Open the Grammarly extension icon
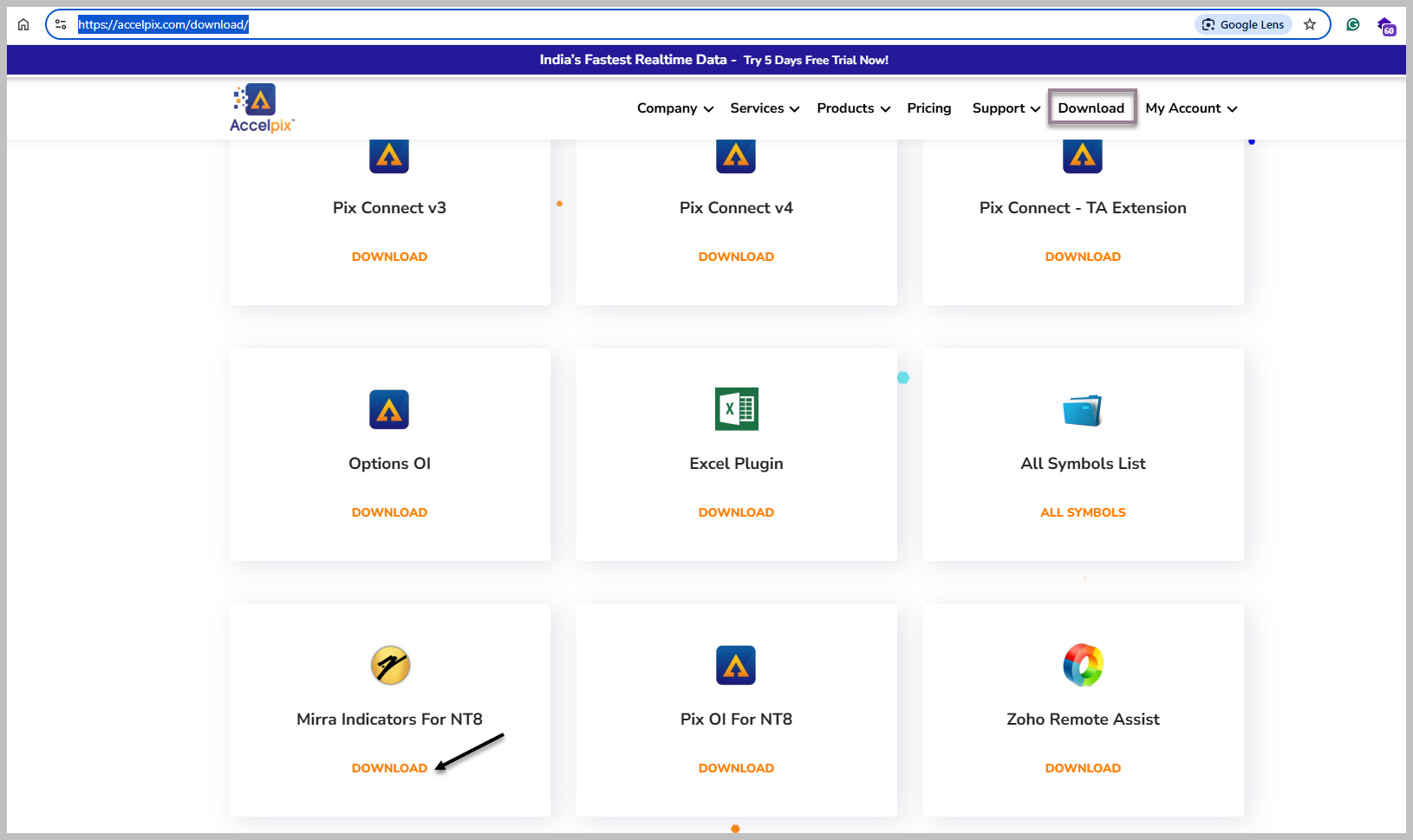This screenshot has height=840, width=1413. point(1352,24)
